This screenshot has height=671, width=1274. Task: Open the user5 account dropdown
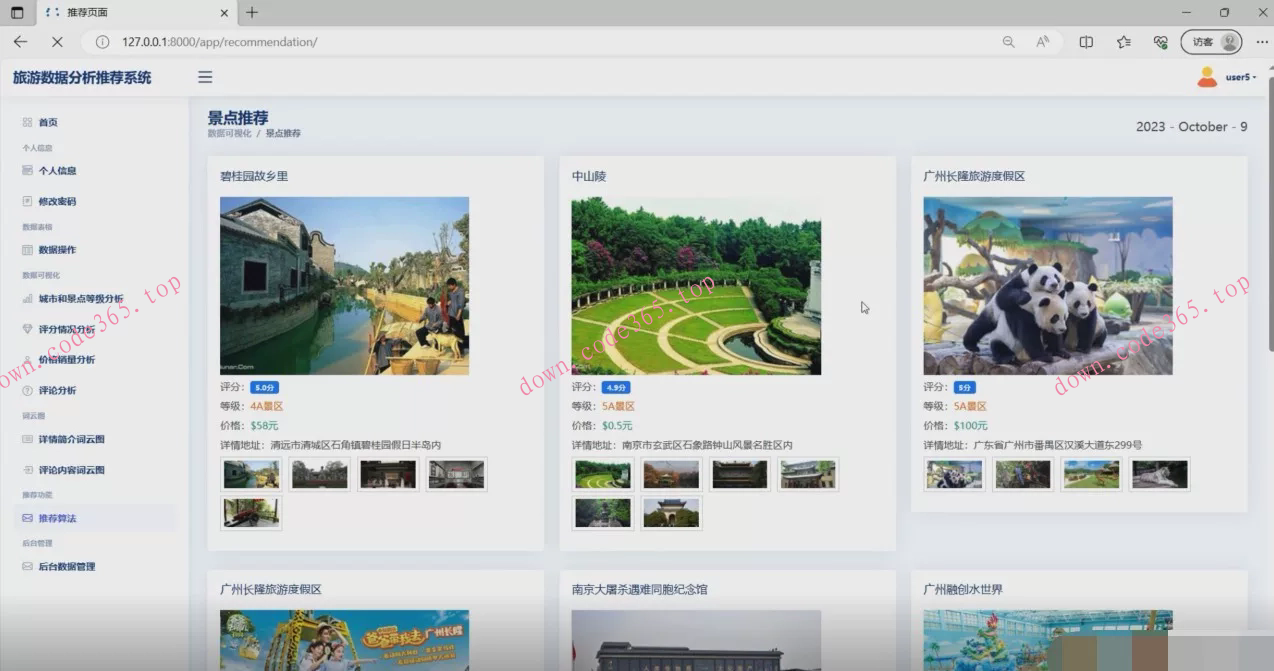pos(1227,77)
